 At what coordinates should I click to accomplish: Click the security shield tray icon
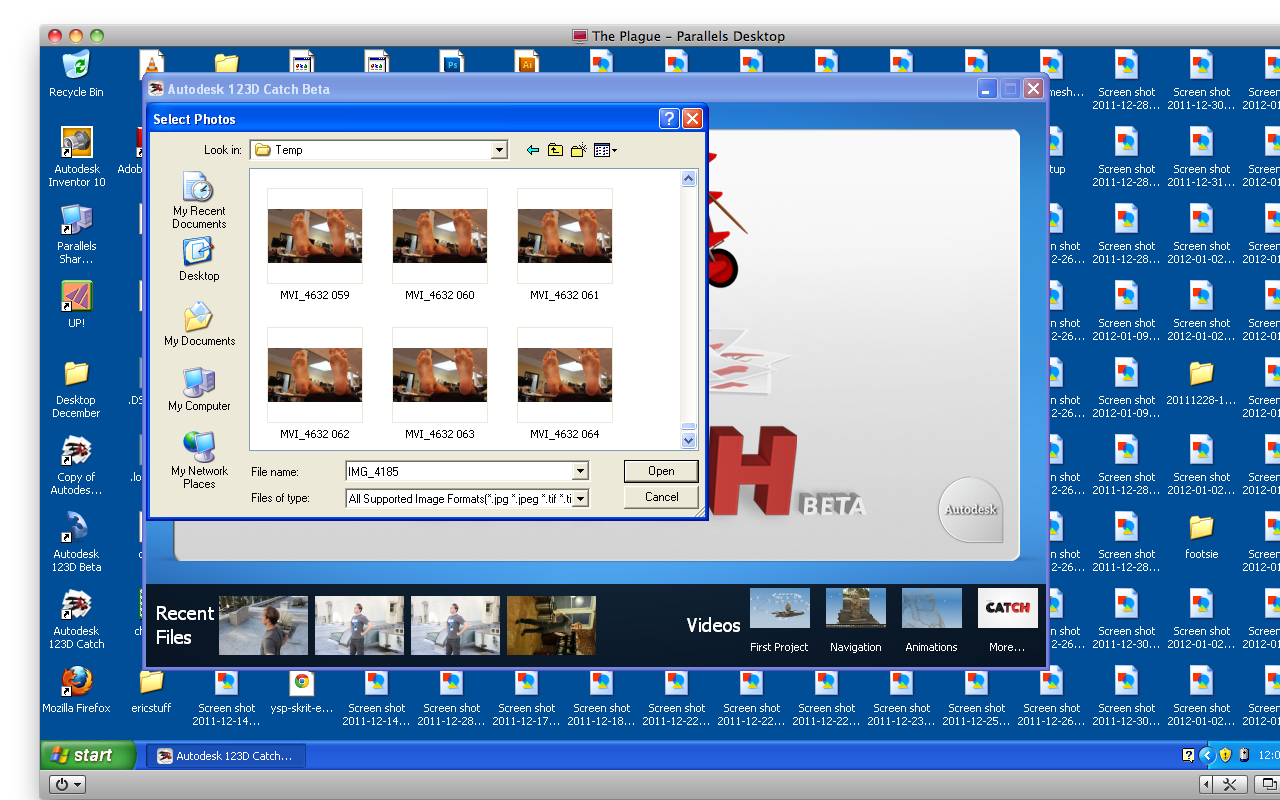(x=1225, y=755)
